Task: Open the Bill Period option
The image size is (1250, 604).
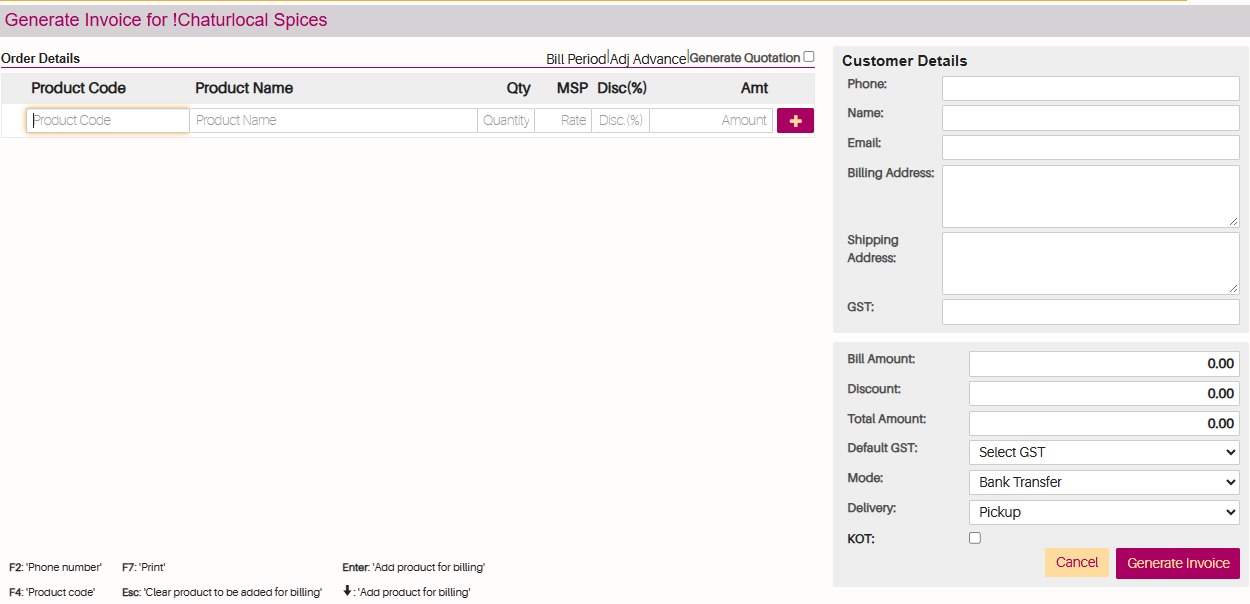Action: click(576, 59)
